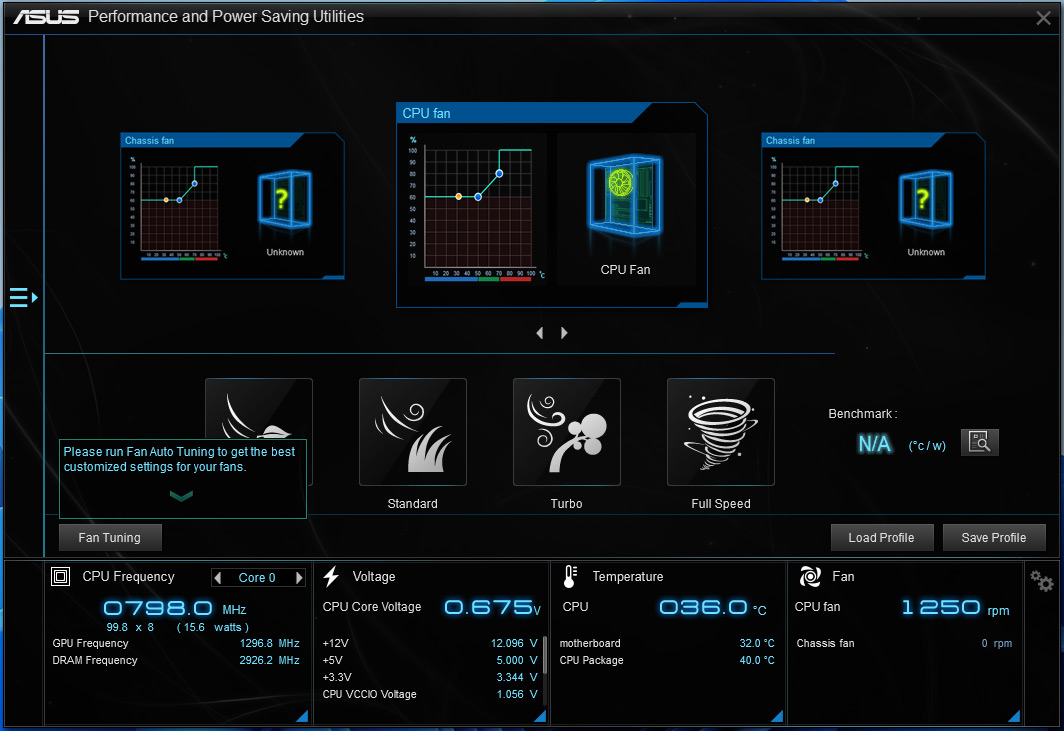1064x731 pixels.
Task: Click the Core 0 selector label
Action: (x=257, y=578)
